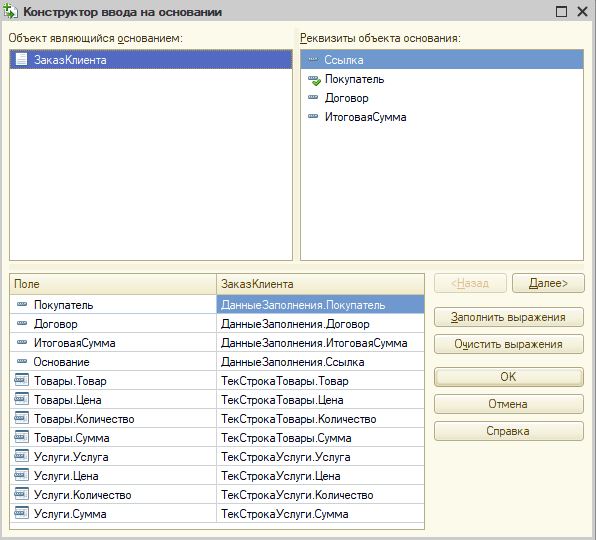
Task: Confirm with the OK button
Action: point(509,377)
